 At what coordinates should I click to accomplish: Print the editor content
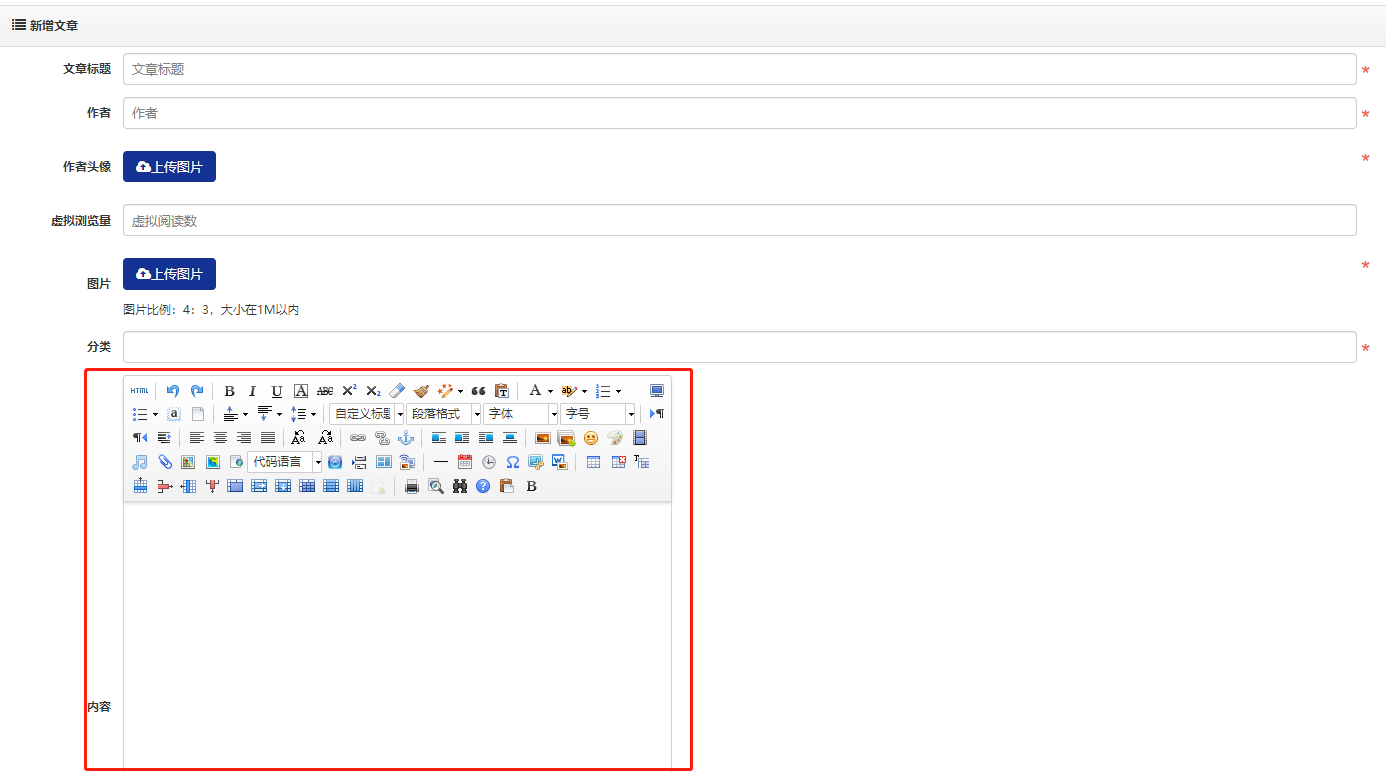click(x=411, y=486)
